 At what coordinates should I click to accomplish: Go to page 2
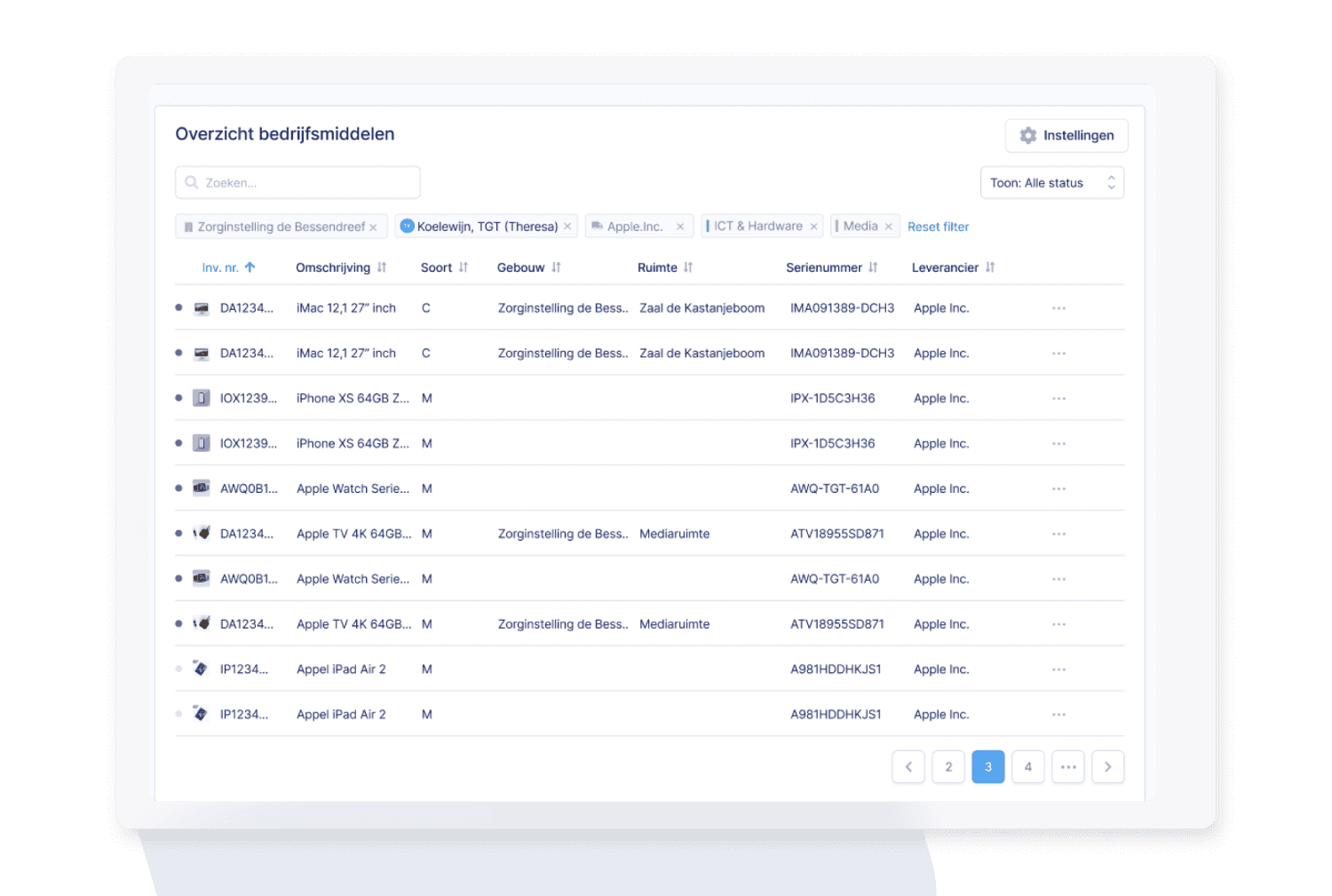948,767
